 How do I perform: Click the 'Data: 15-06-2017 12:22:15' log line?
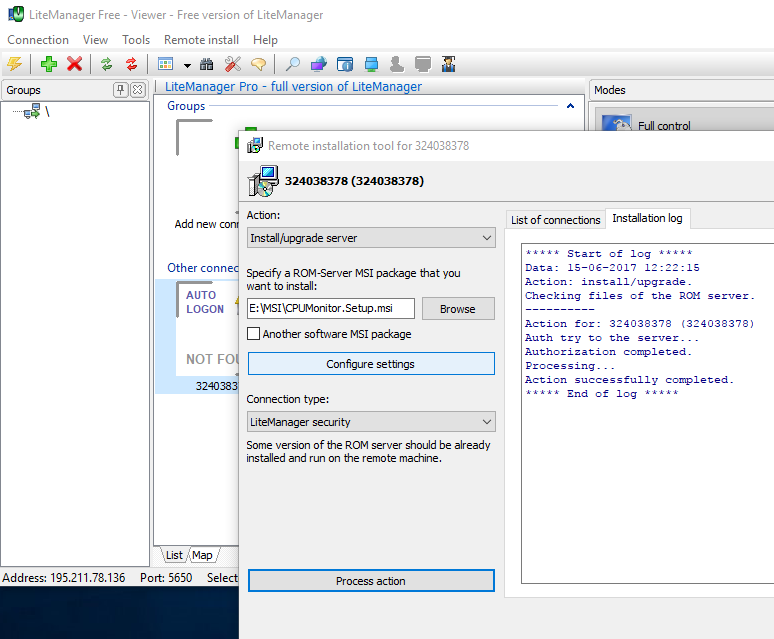(x=612, y=267)
